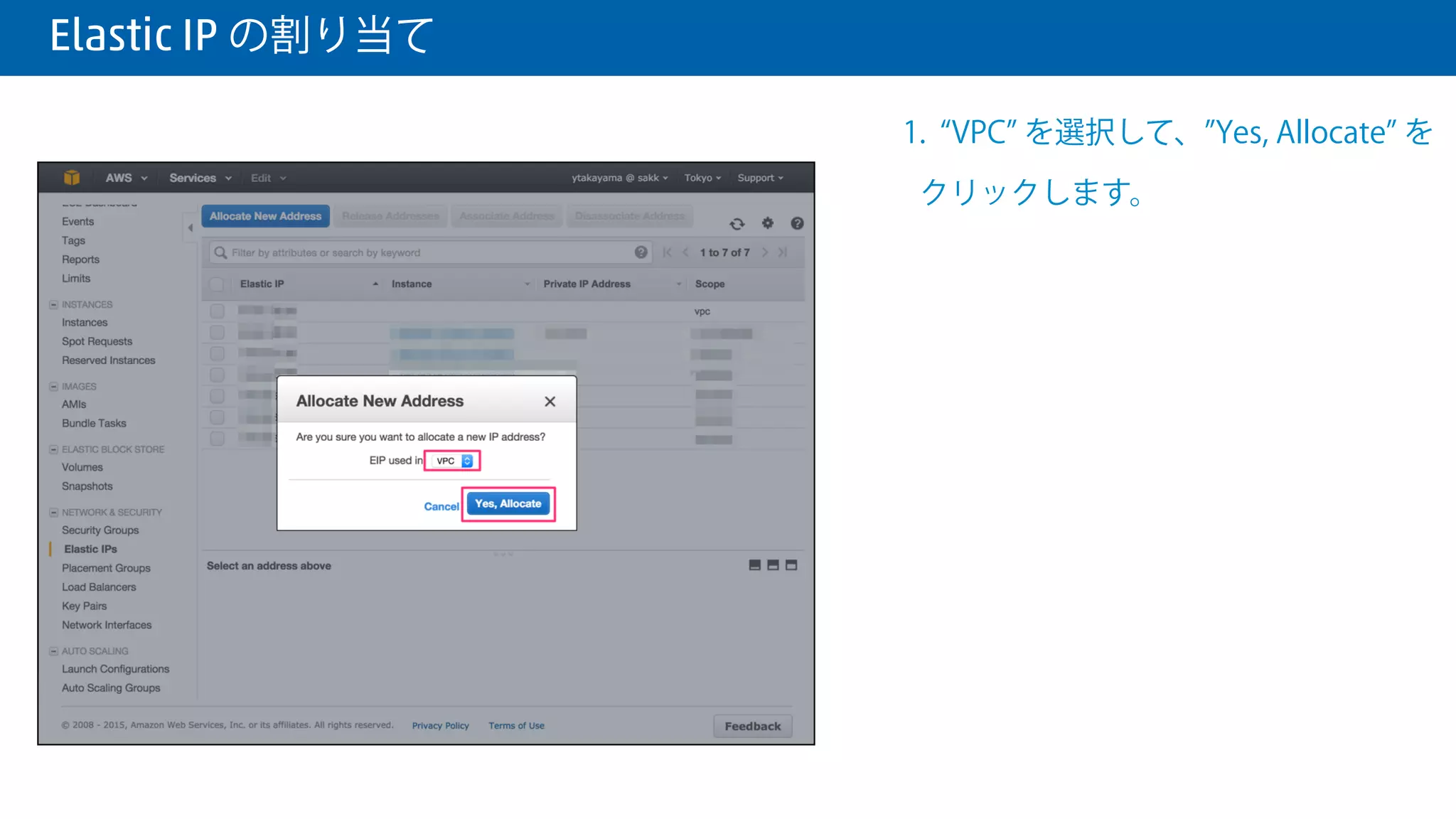Open Snapshots in the sidebar

coord(87,486)
